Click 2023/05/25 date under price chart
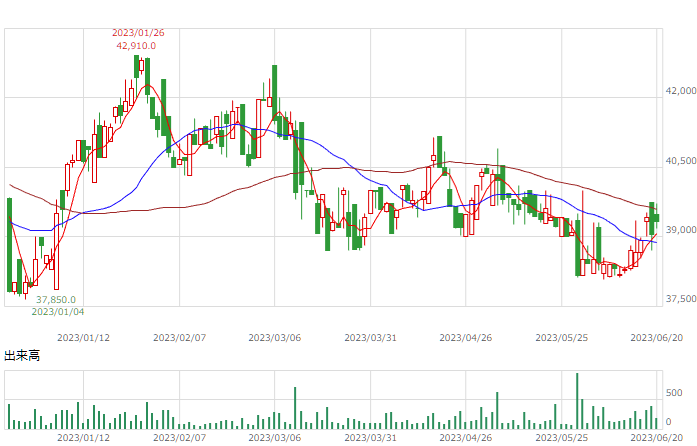Screen dimensions: 697x446 pos(561,338)
